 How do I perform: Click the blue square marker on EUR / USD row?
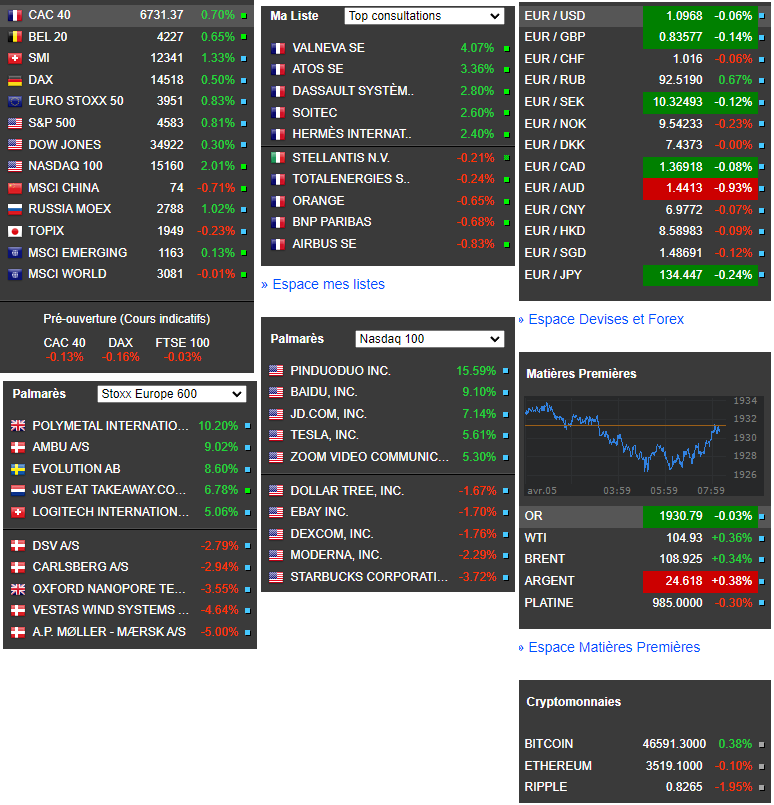pyautogui.click(x=762, y=16)
